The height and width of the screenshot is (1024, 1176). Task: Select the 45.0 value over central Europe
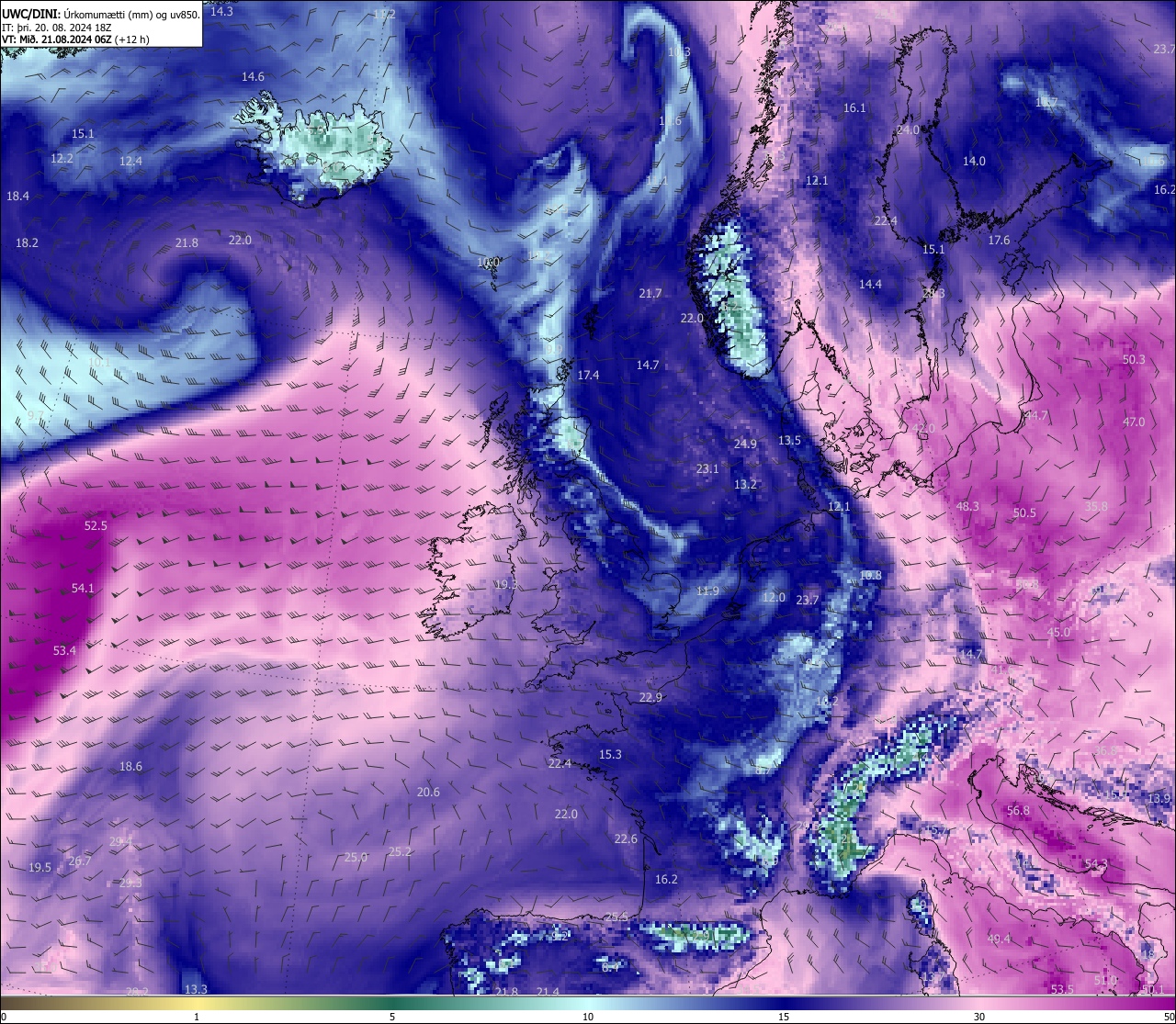[x=1058, y=632]
